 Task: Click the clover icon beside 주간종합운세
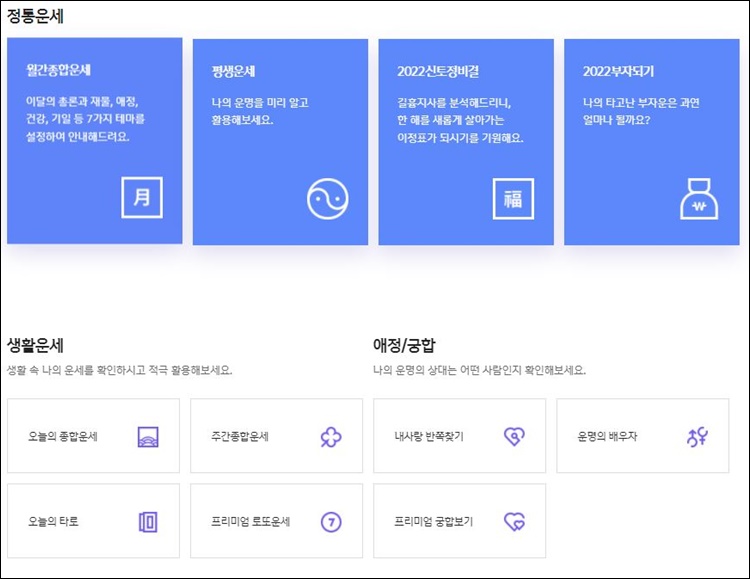point(331,436)
